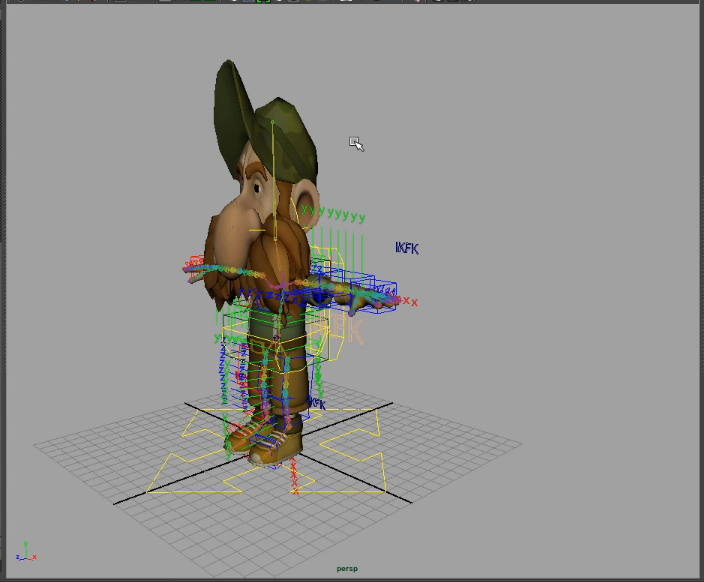
Task: Select the red x markers at the right arm tip
Action: (410, 301)
